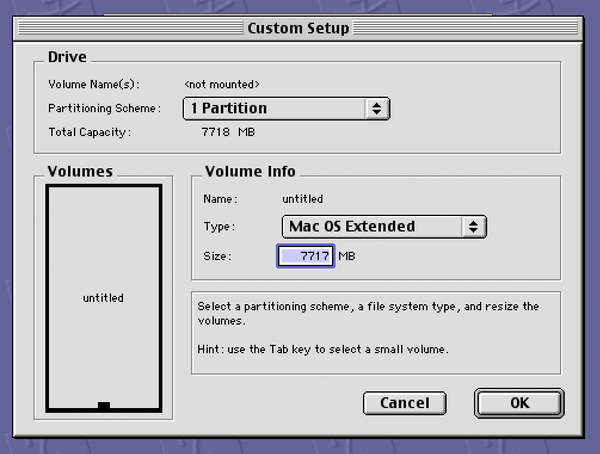Viewport: 600px width, 454px height.
Task: Click the untitled name in Volume Info
Action: tap(303, 199)
